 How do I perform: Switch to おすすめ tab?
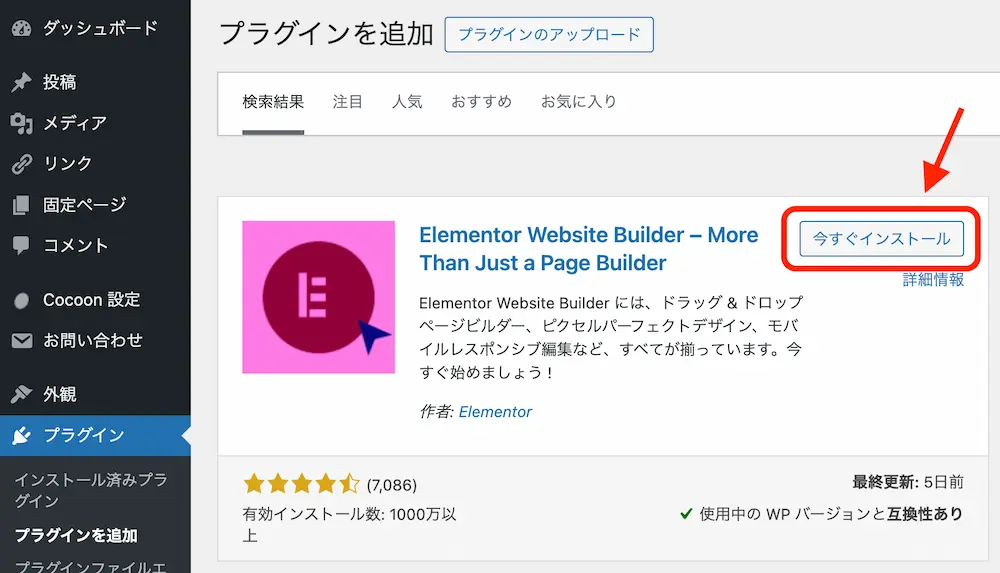click(x=482, y=102)
